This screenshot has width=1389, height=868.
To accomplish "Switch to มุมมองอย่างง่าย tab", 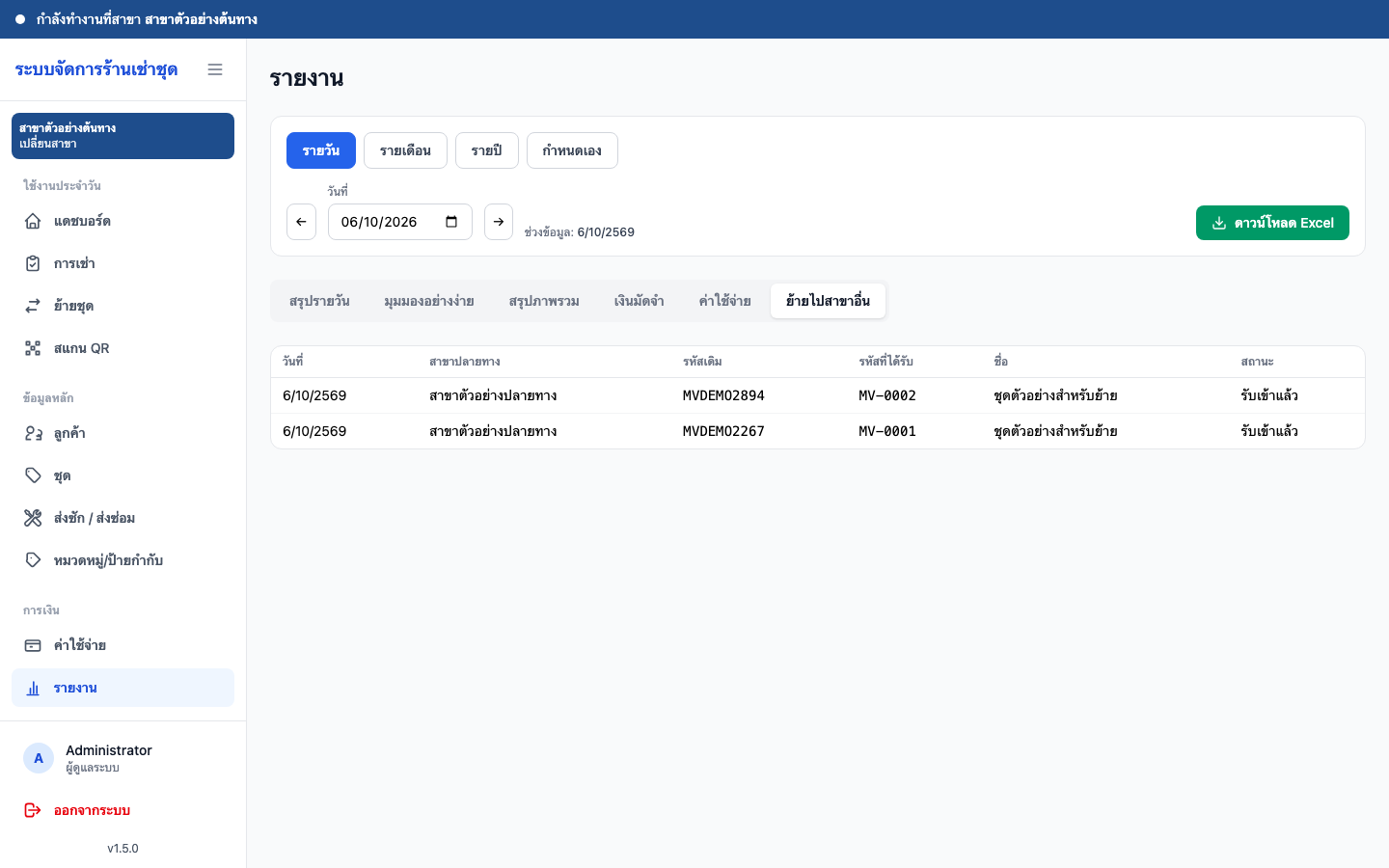I will click(429, 301).
